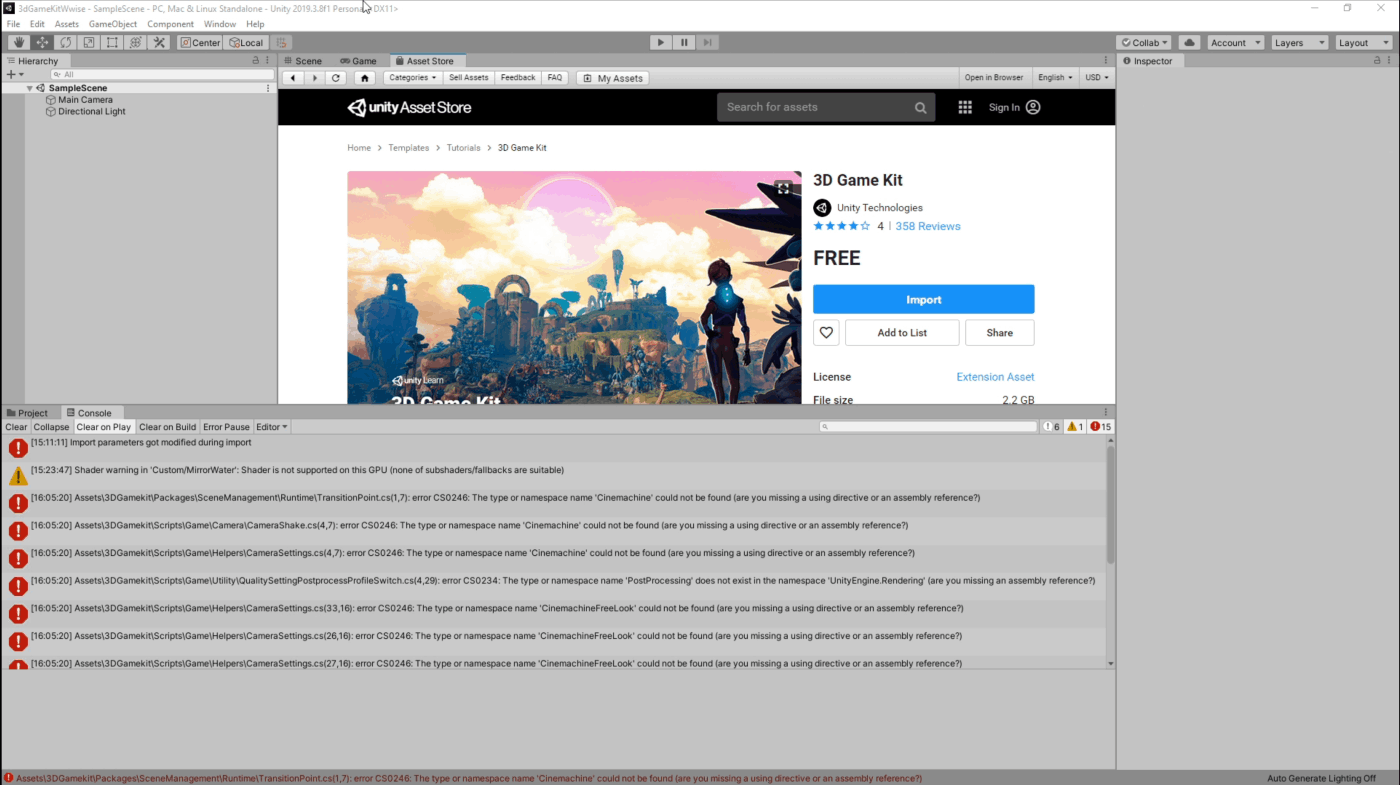Lock the Hierarchy panel
Screen dimensions: 1400x785
(256, 61)
